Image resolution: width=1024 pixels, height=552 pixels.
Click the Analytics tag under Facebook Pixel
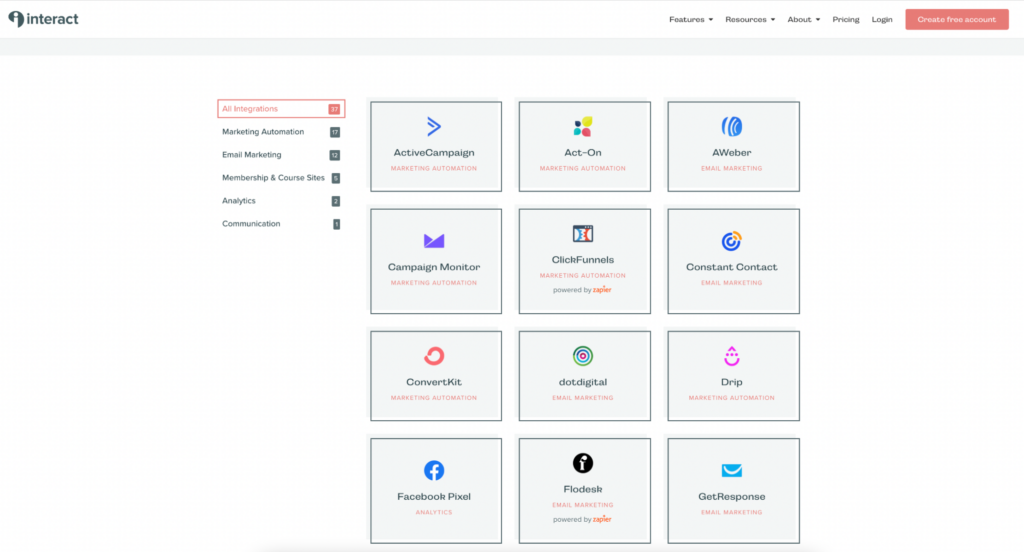pos(434,513)
